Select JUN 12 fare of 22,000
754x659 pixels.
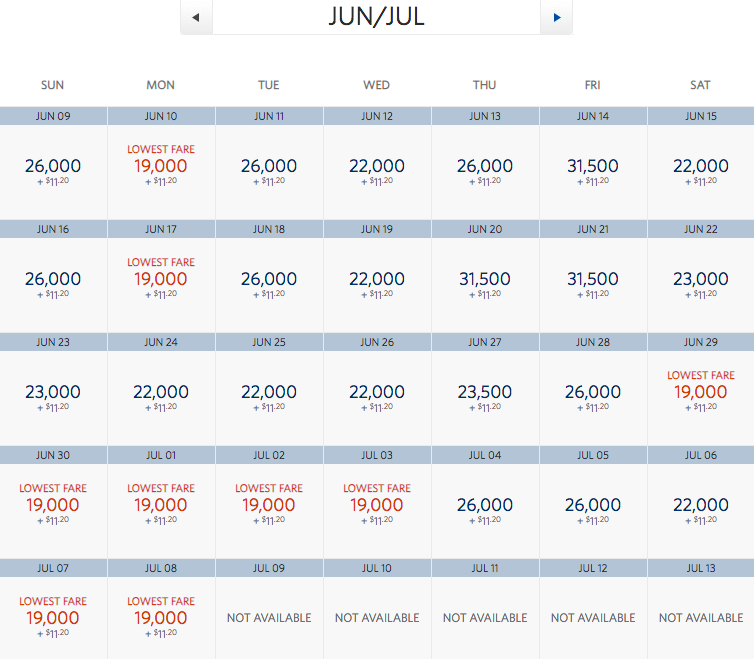(x=377, y=166)
